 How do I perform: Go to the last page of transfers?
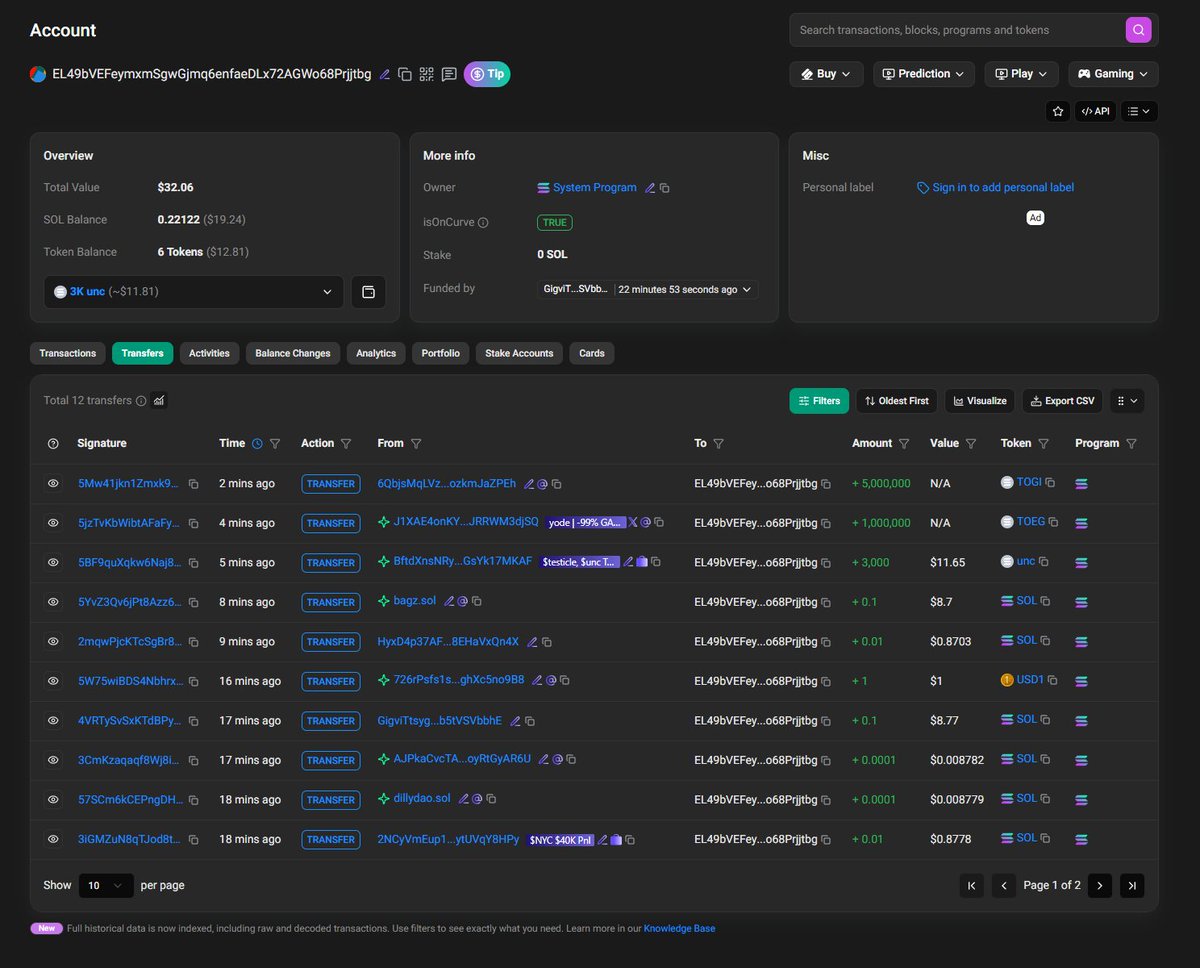1132,885
